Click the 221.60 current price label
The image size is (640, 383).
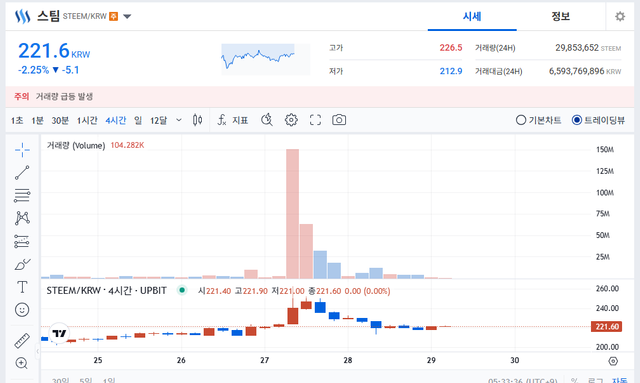click(607, 326)
